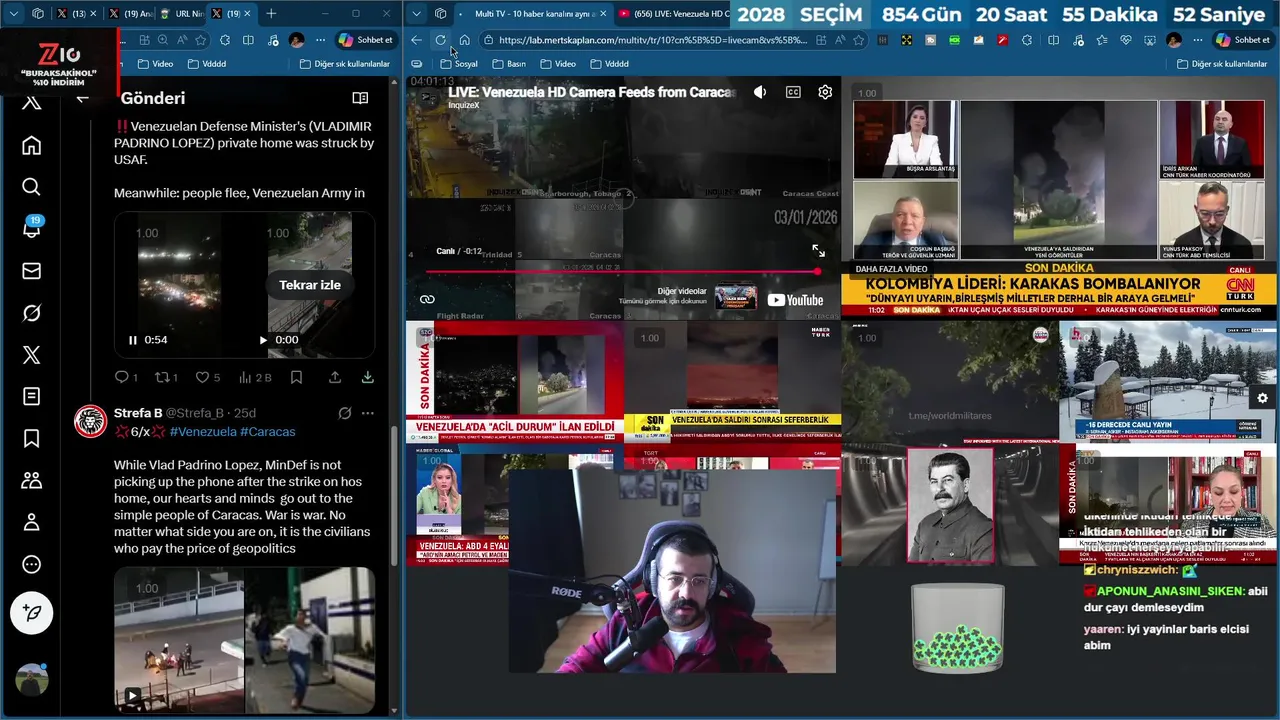Reply to the Defense Minister post
This screenshot has height=720, width=1280.
click(x=125, y=377)
